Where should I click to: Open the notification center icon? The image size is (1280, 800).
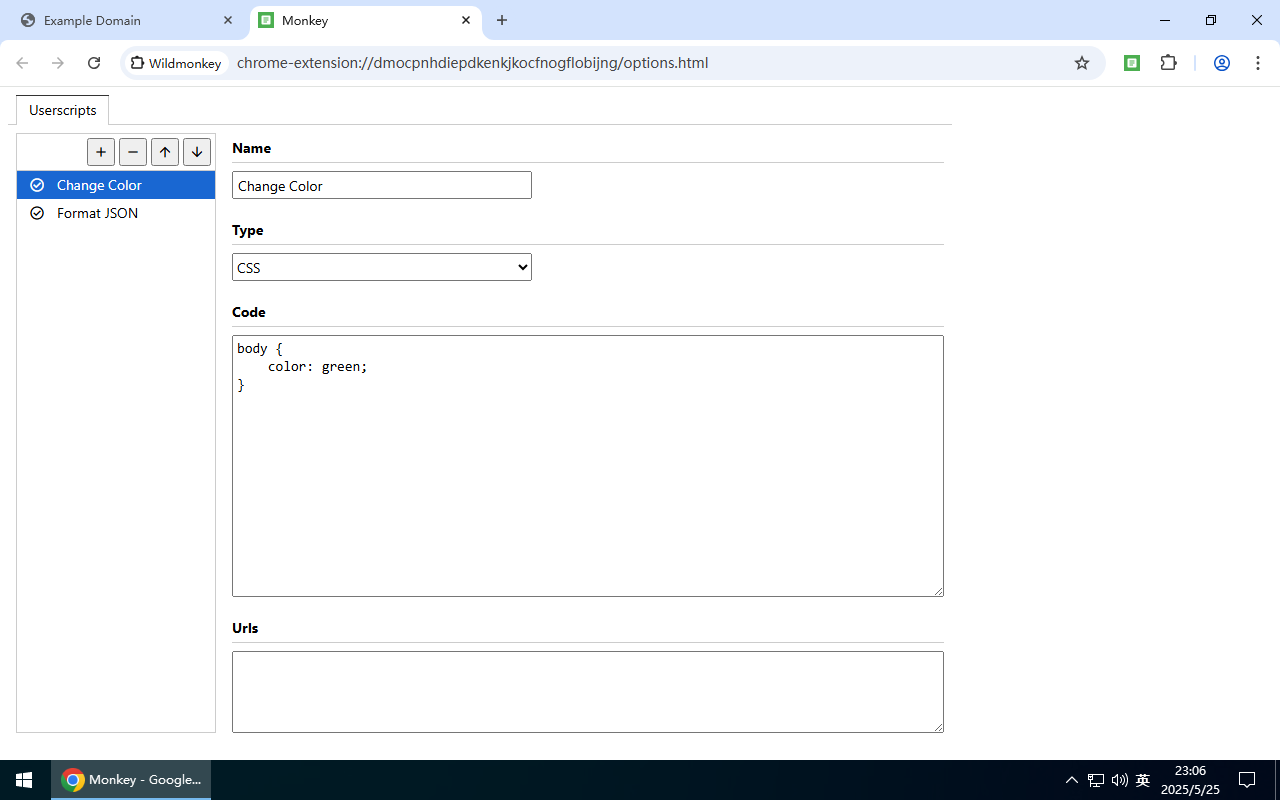pyautogui.click(x=1247, y=780)
